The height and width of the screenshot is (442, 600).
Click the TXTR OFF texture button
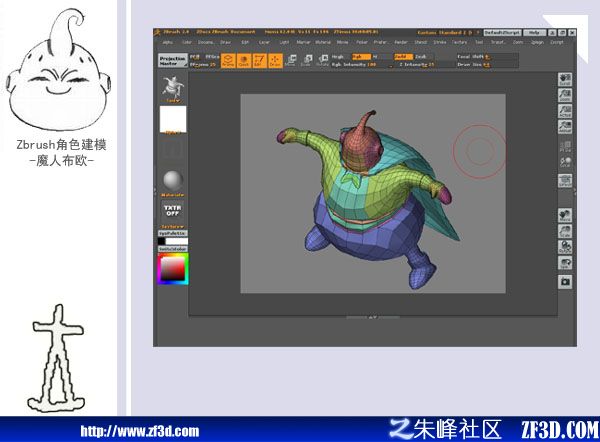pos(173,210)
